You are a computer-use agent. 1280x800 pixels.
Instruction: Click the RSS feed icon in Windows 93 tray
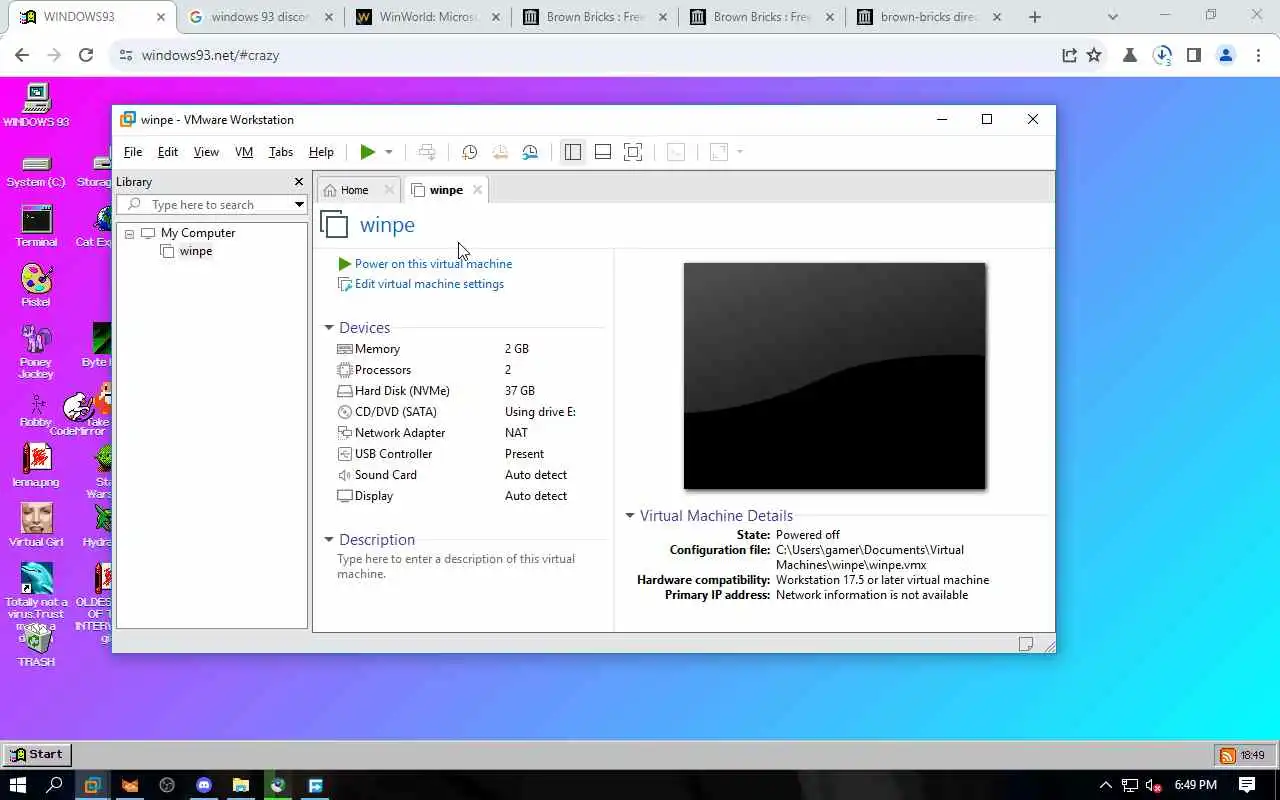pos(1227,756)
